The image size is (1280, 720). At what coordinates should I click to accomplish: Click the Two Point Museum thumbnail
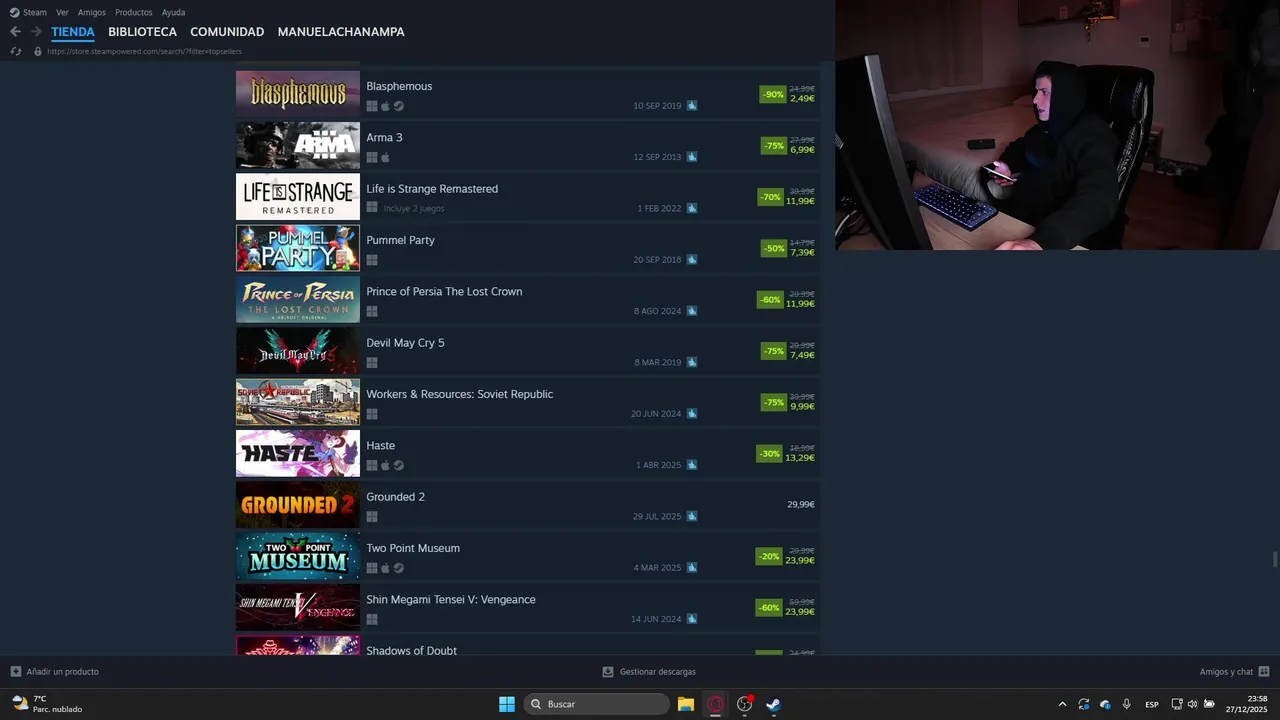298,556
